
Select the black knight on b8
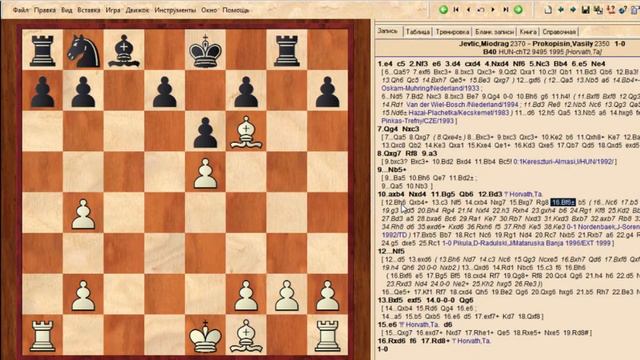[x=83, y=50]
